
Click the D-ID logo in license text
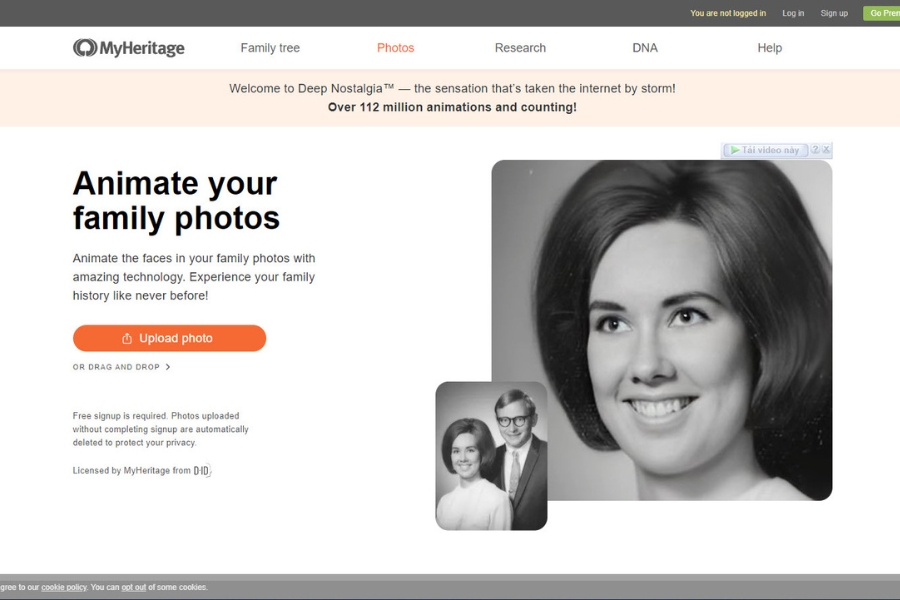click(202, 470)
